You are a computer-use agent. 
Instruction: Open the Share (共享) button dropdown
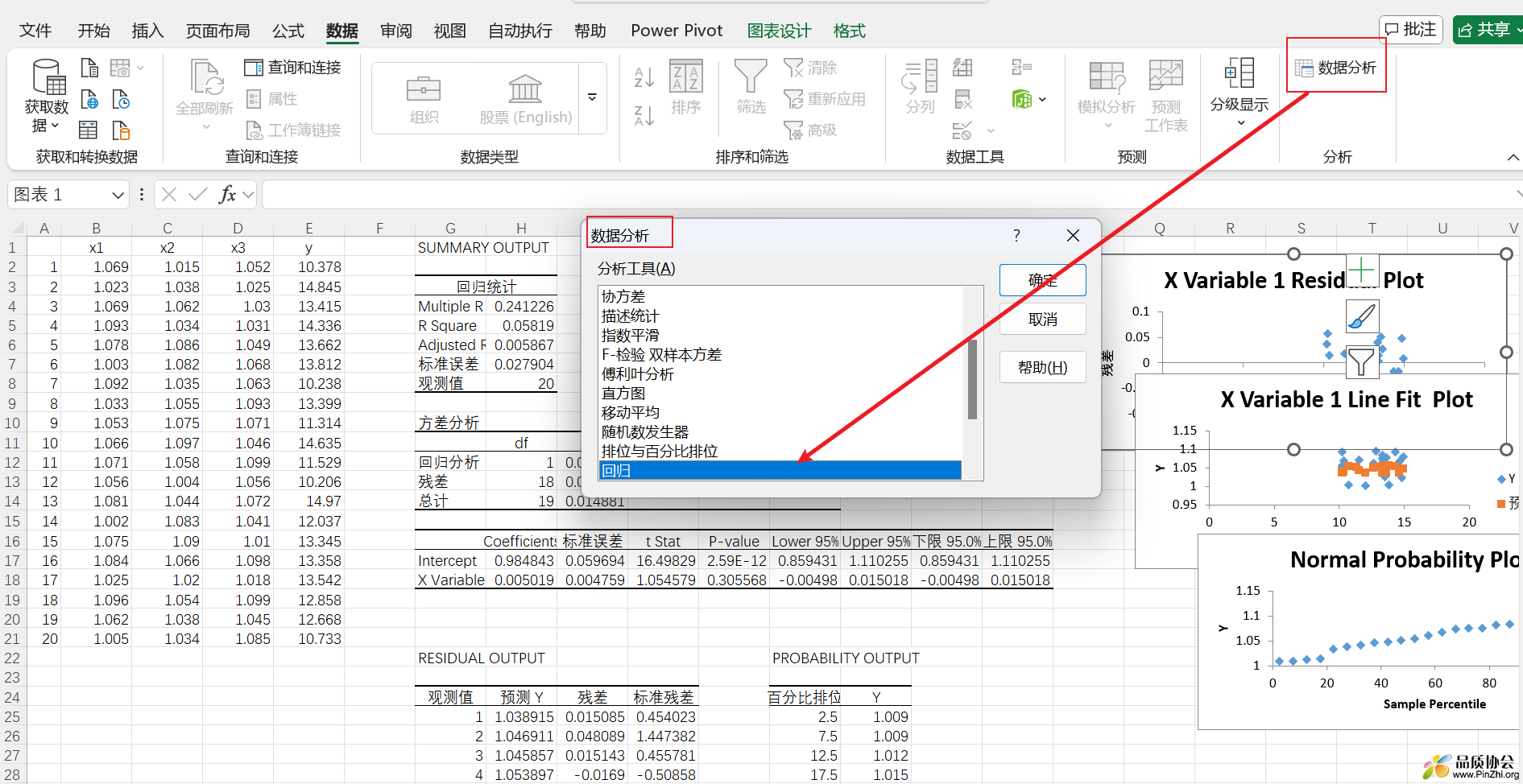point(1519,30)
